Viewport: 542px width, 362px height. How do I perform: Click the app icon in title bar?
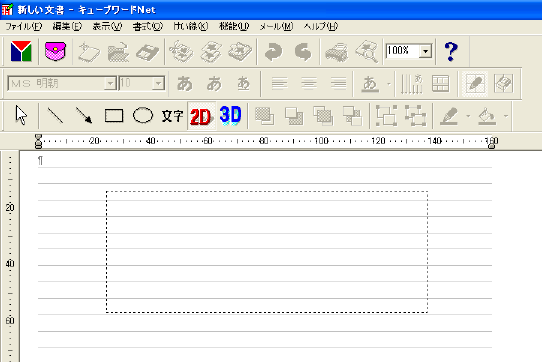point(7,9)
